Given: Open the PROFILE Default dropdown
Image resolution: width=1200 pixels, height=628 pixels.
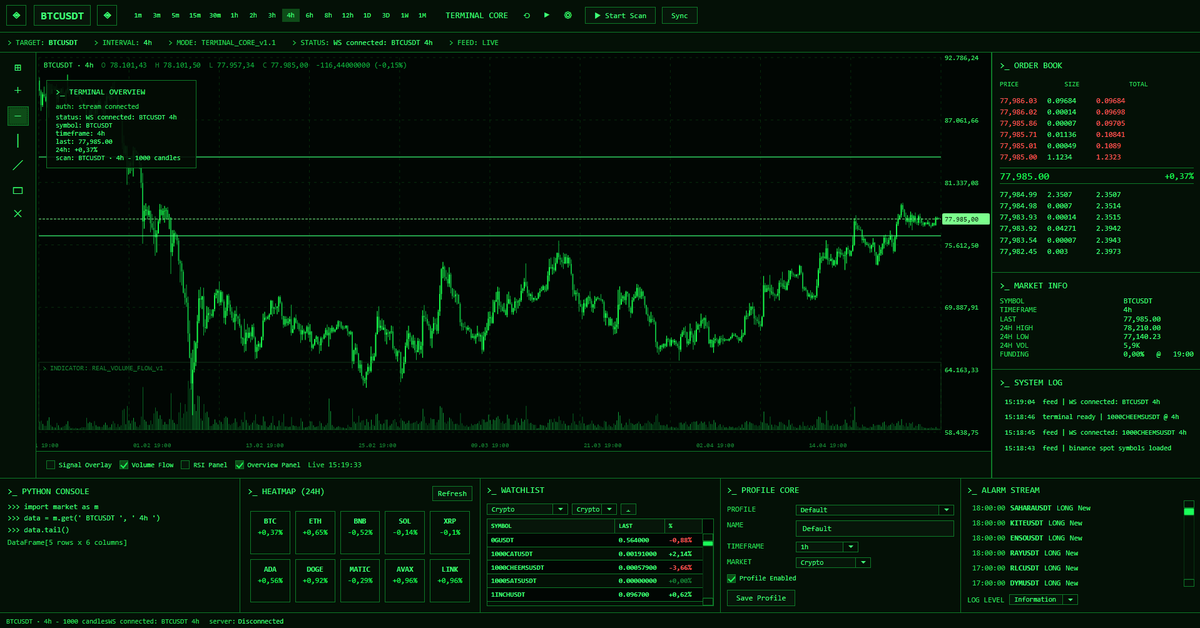Looking at the screenshot, I should 875,510.
